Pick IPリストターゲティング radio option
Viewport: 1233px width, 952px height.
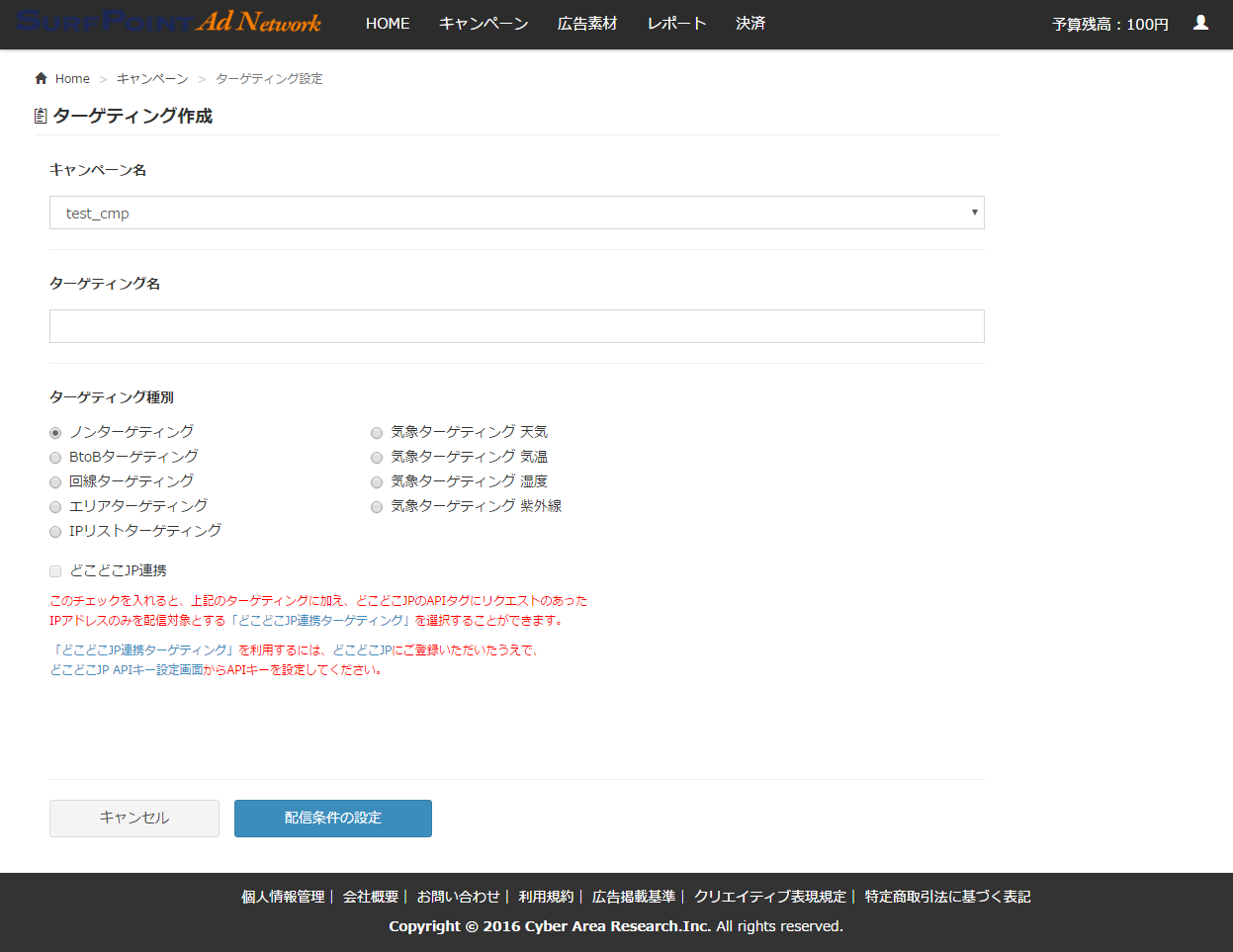[55, 532]
